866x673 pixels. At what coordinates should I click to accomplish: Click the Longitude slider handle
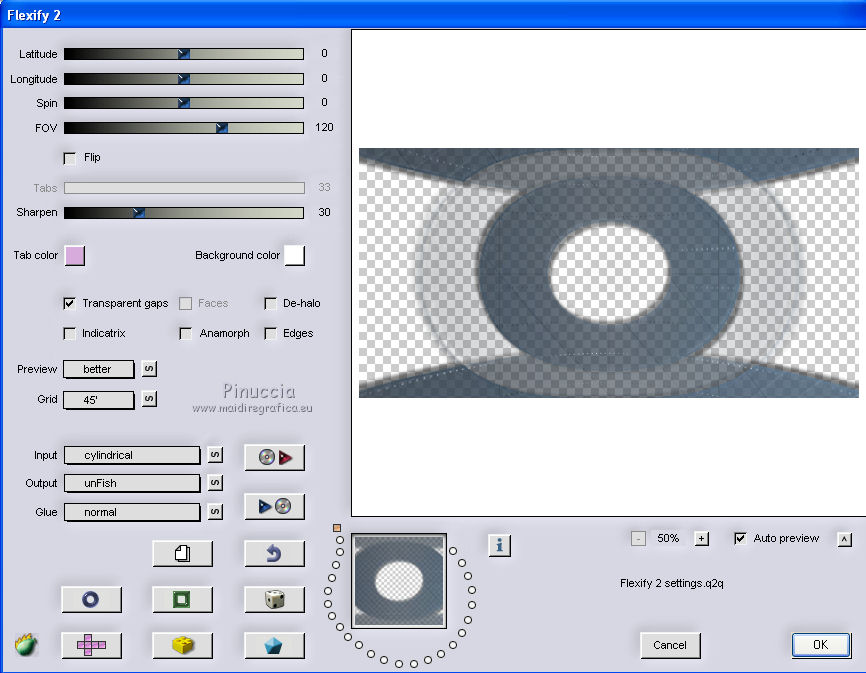click(184, 79)
